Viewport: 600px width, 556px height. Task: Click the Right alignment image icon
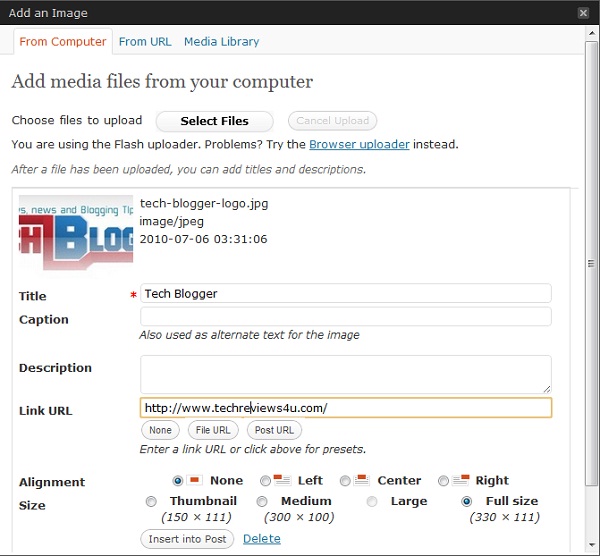click(460, 480)
